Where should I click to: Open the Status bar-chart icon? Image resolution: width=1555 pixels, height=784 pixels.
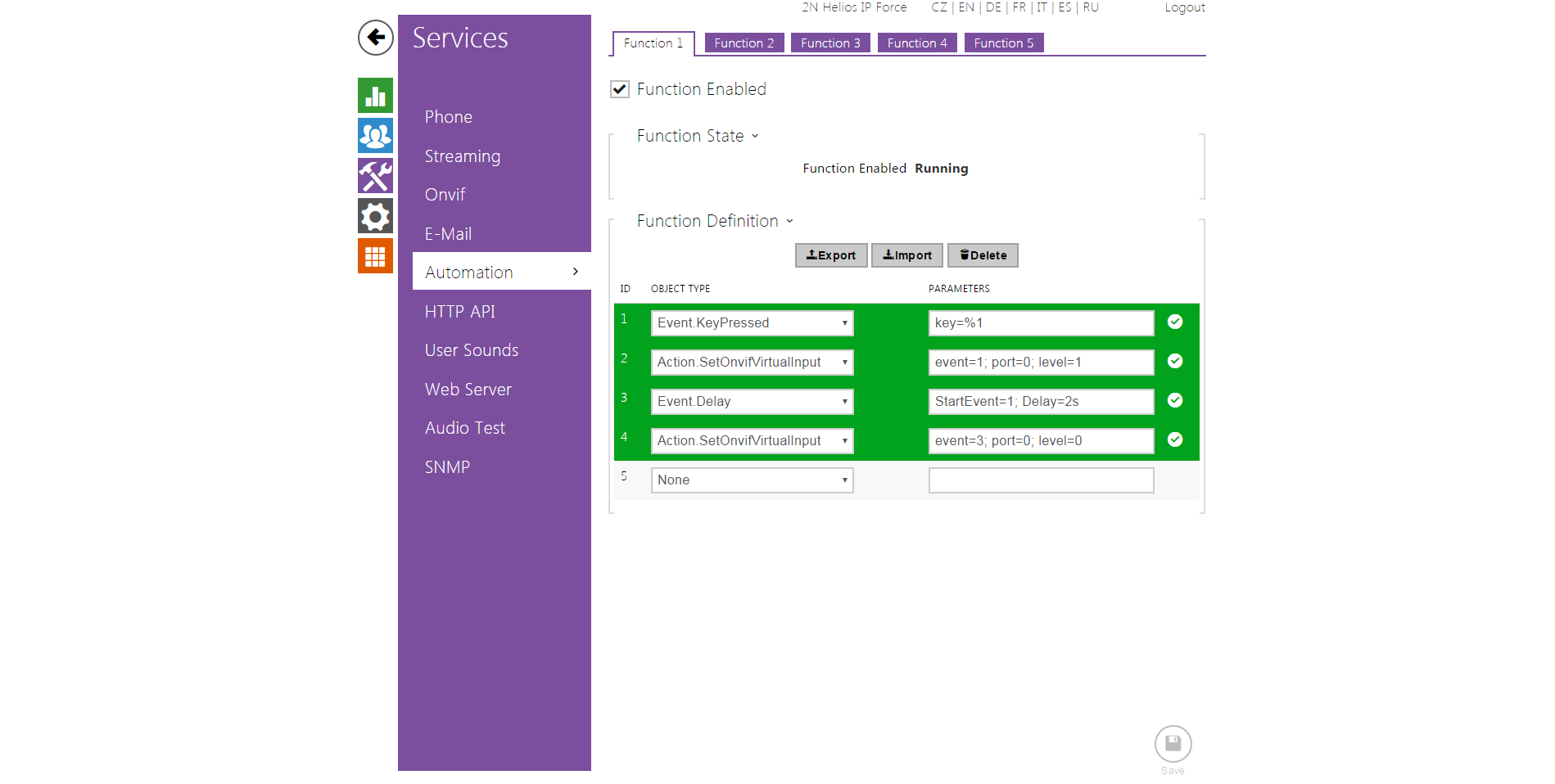click(375, 96)
